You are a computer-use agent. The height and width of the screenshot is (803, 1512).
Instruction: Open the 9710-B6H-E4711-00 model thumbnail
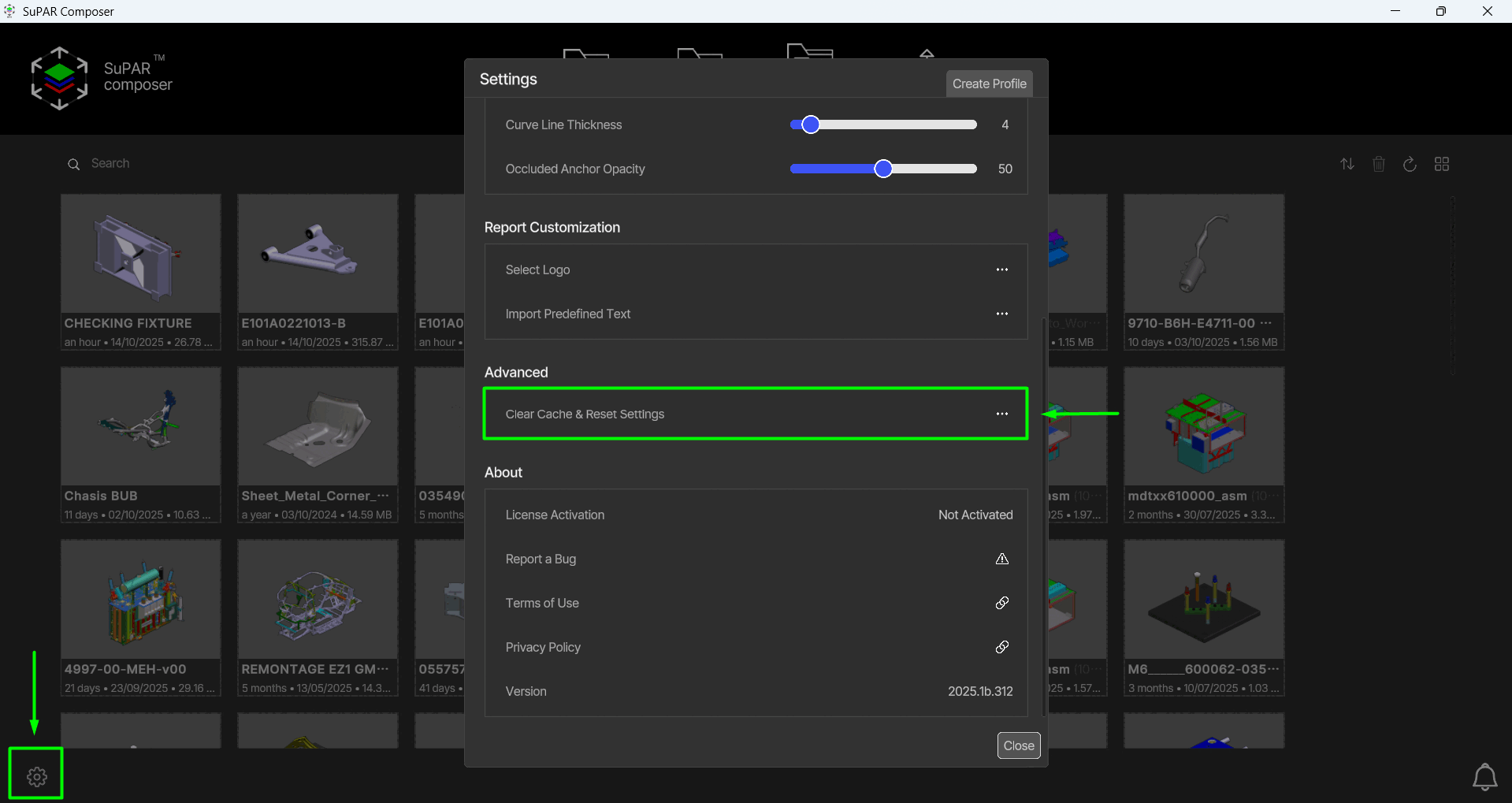coord(1205,254)
